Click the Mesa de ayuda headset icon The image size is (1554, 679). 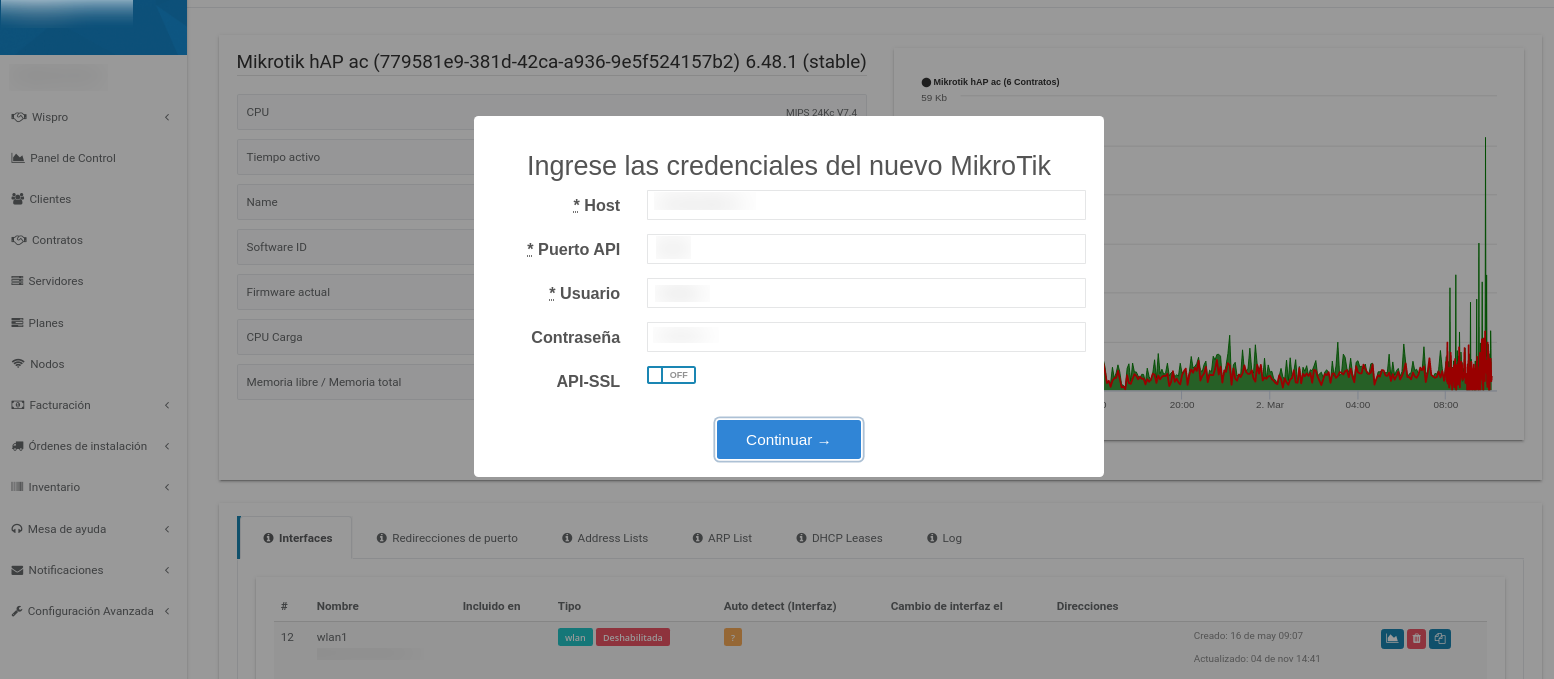17,529
